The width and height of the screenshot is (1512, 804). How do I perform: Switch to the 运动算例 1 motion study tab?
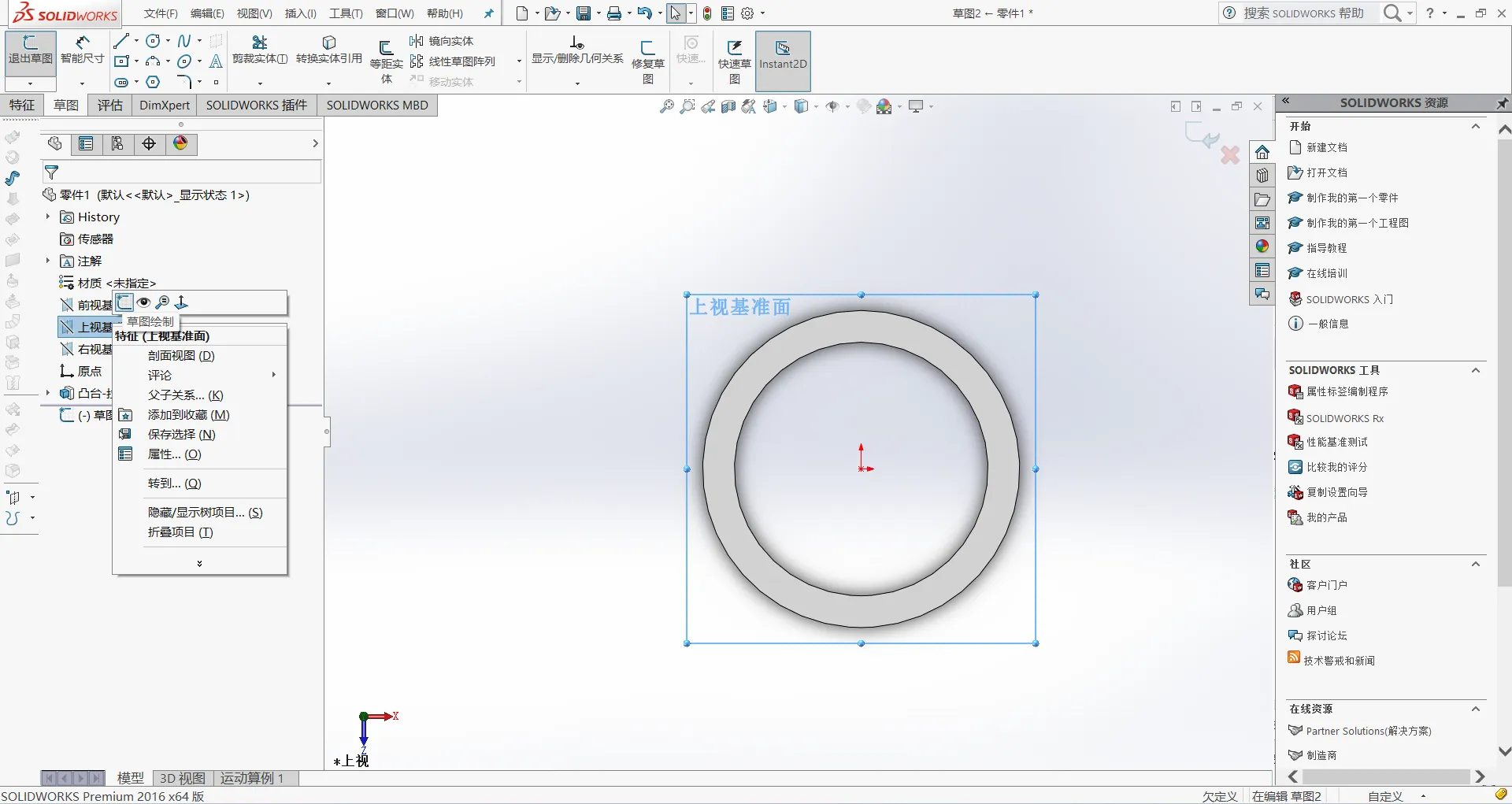[252, 778]
